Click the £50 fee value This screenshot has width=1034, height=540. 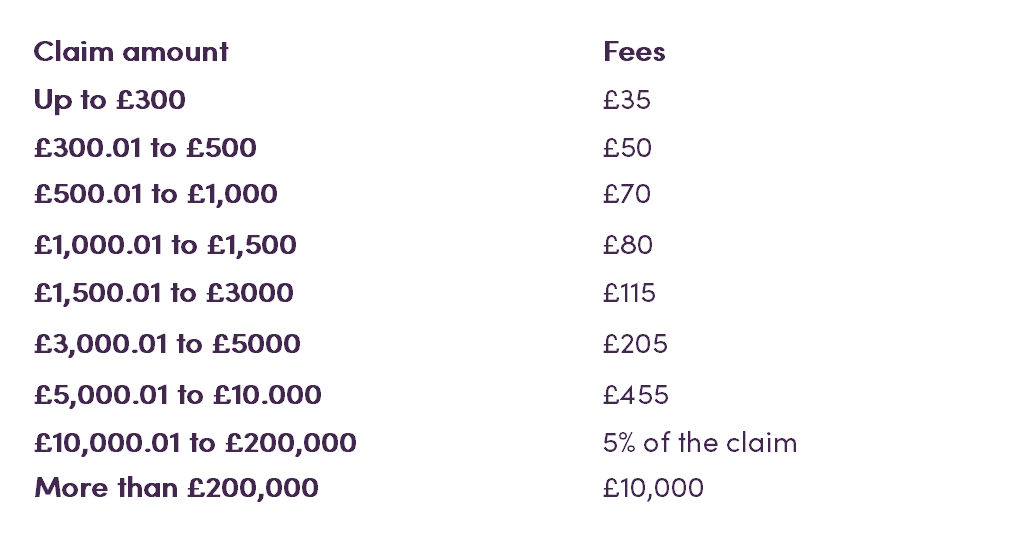pyautogui.click(x=627, y=148)
